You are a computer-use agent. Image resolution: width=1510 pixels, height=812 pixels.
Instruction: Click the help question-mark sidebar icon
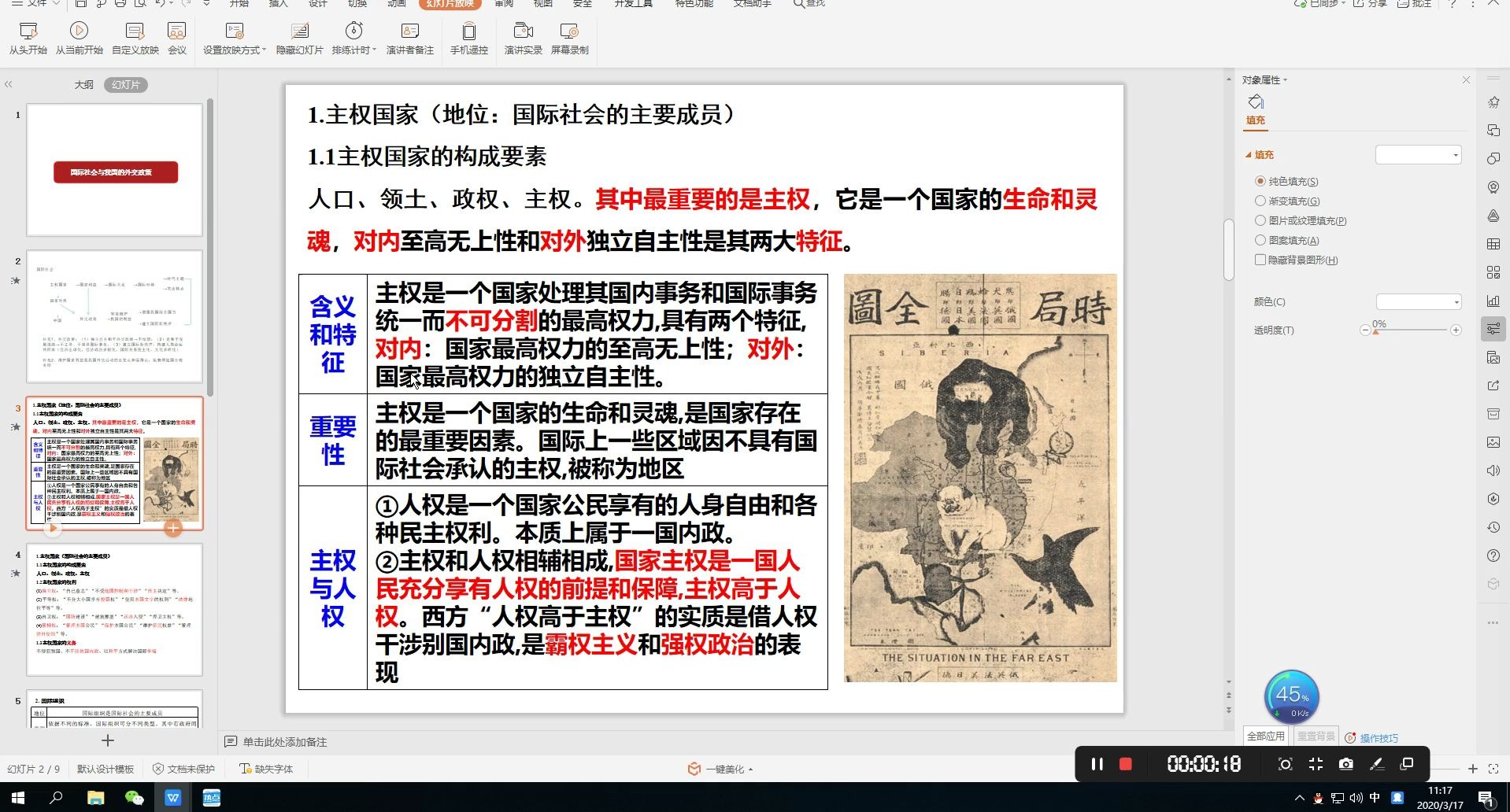click(1493, 555)
